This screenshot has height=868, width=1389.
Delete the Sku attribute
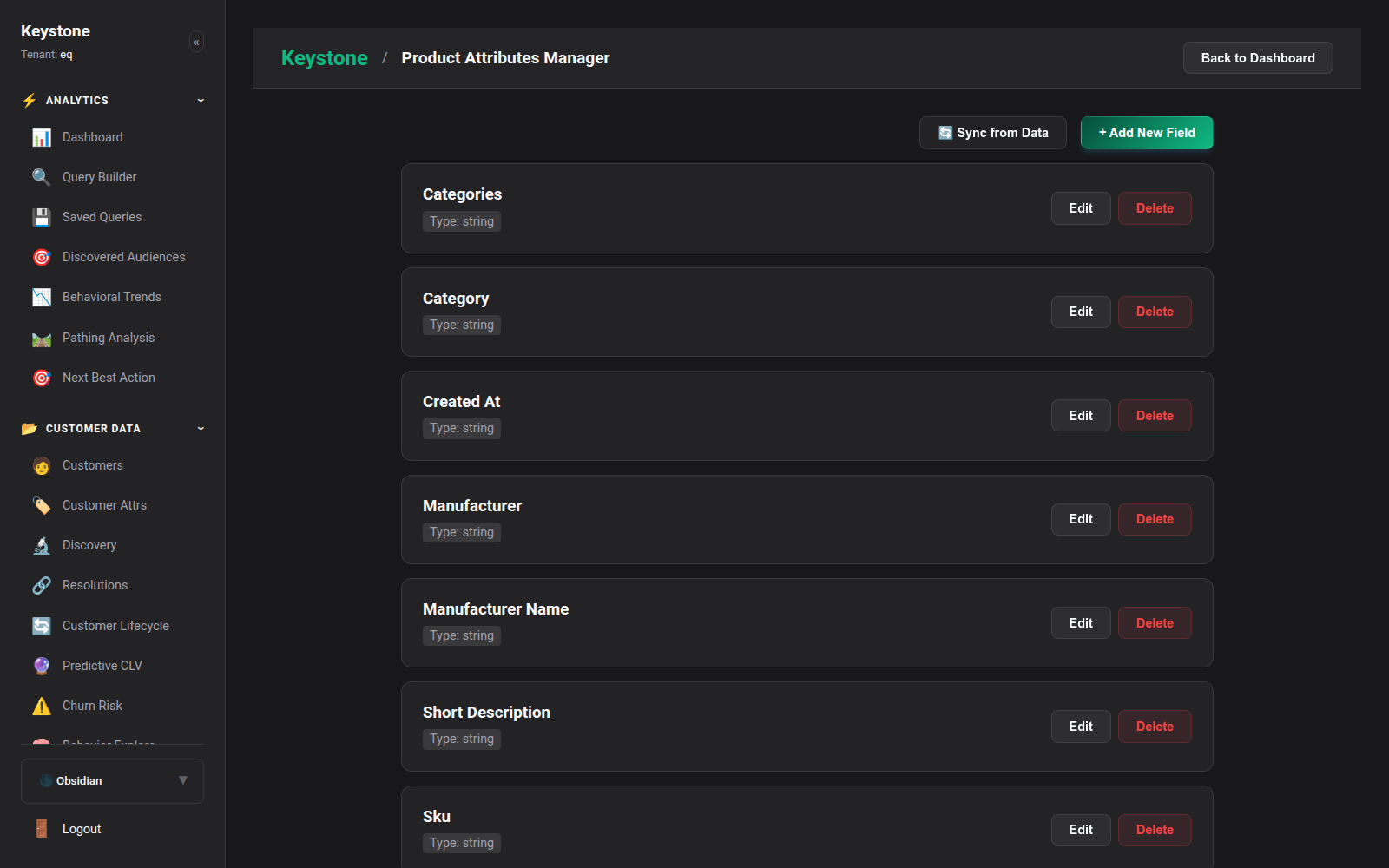[1155, 830]
